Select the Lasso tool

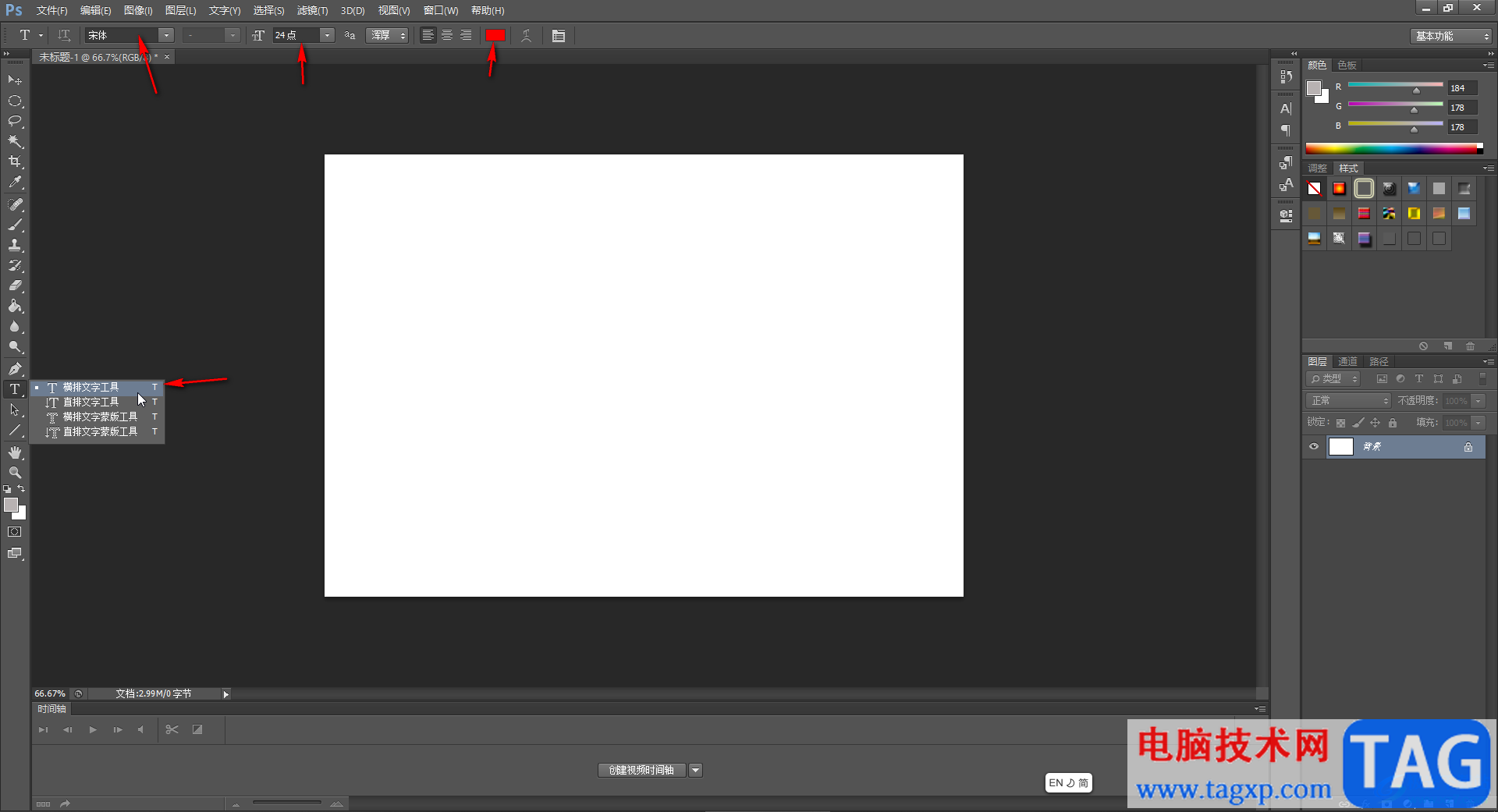(15, 122)
